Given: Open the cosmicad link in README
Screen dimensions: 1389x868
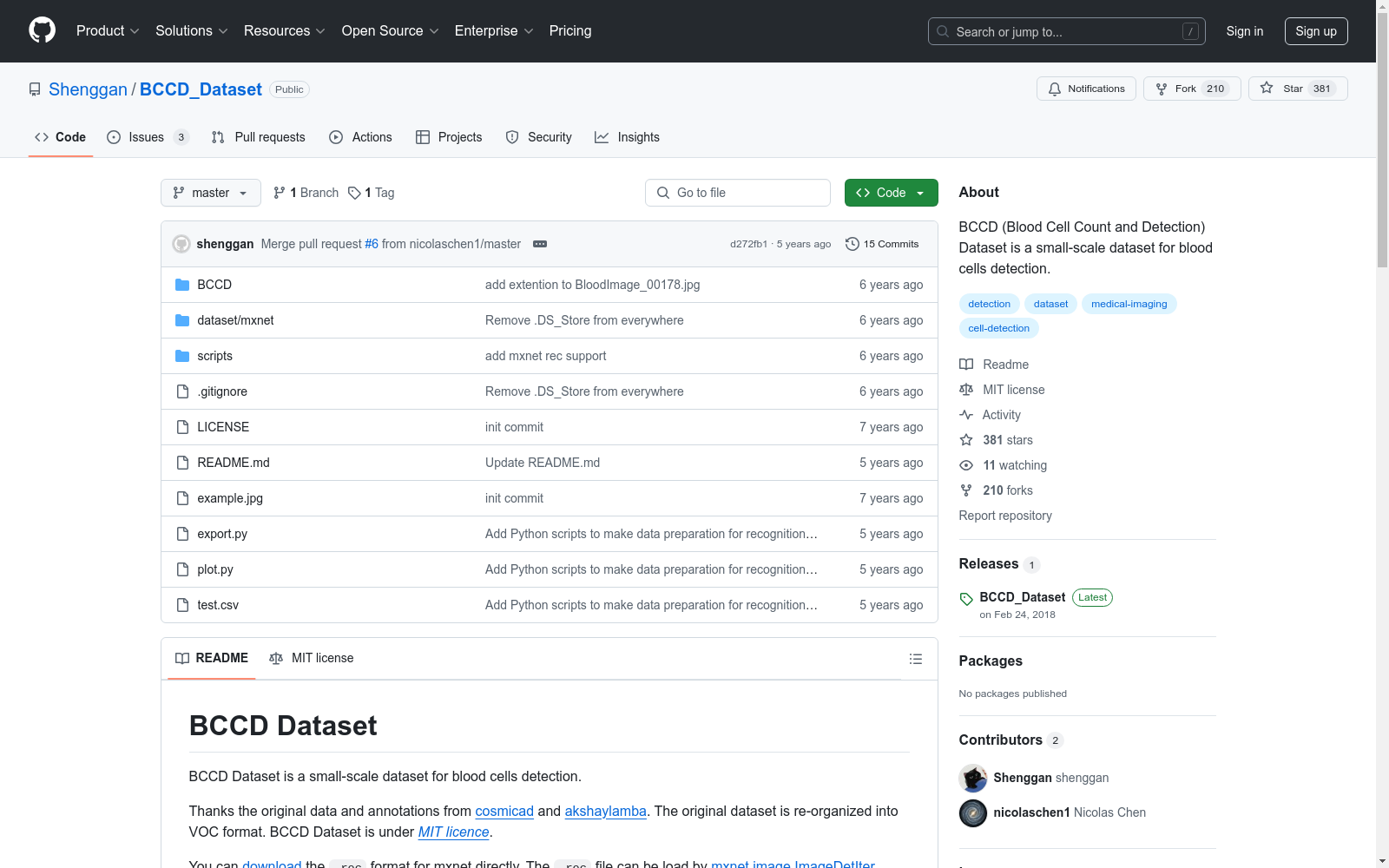Looking at the screenshot, I should coord(504,811).
